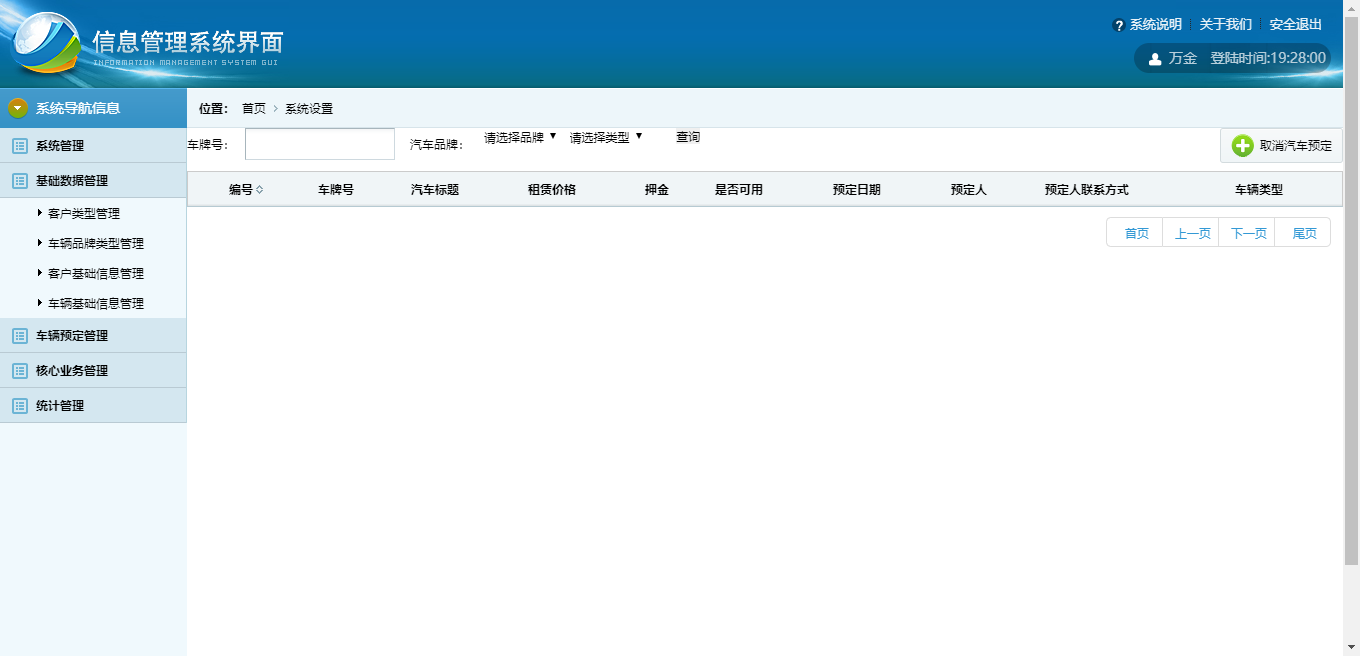Open the 请选择品牌 dropdown
Viewport: 1360px width, 656px height.
[x=520, y=138]
